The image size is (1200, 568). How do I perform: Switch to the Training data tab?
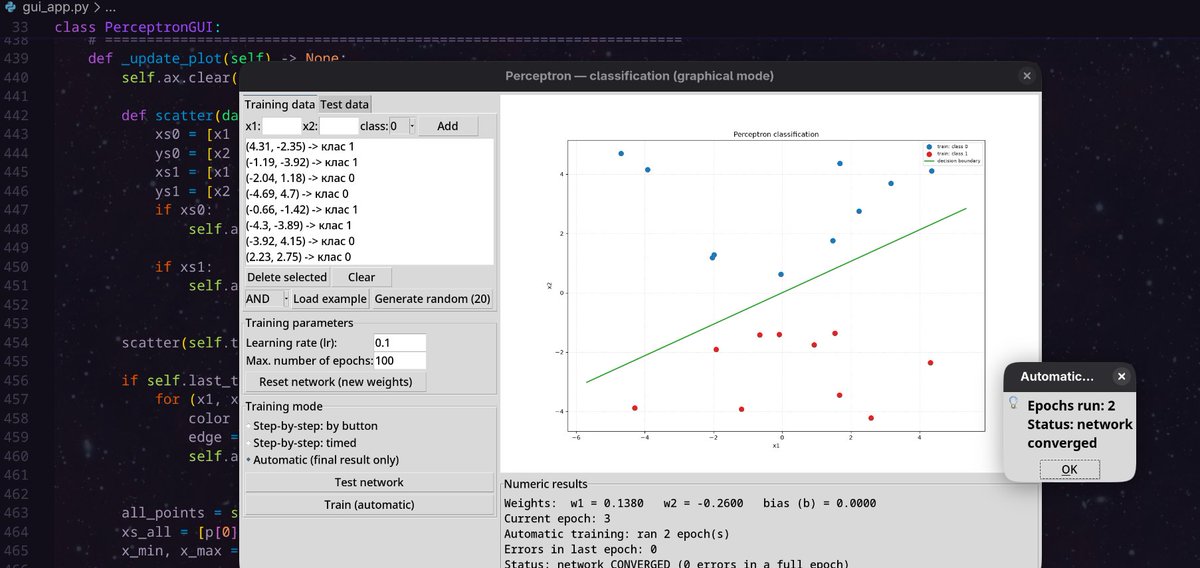click(280, 104)
